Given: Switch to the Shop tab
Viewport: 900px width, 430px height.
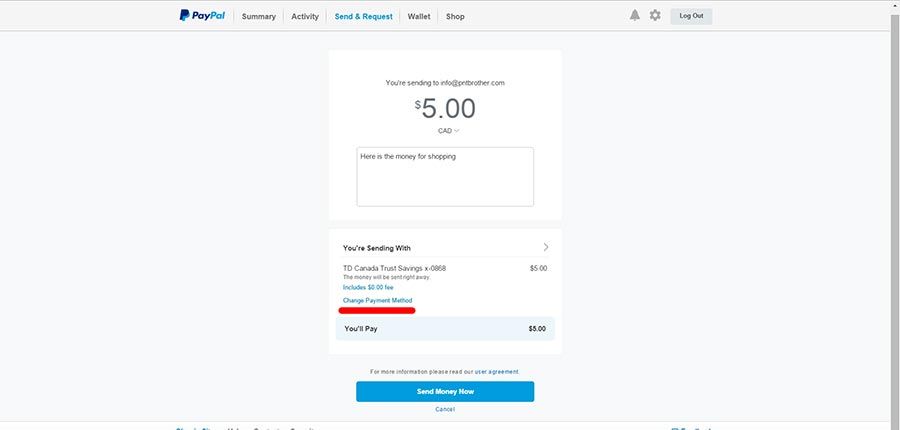Looking at the screenshot, I should pyautogui.click(x=455, y=17).
